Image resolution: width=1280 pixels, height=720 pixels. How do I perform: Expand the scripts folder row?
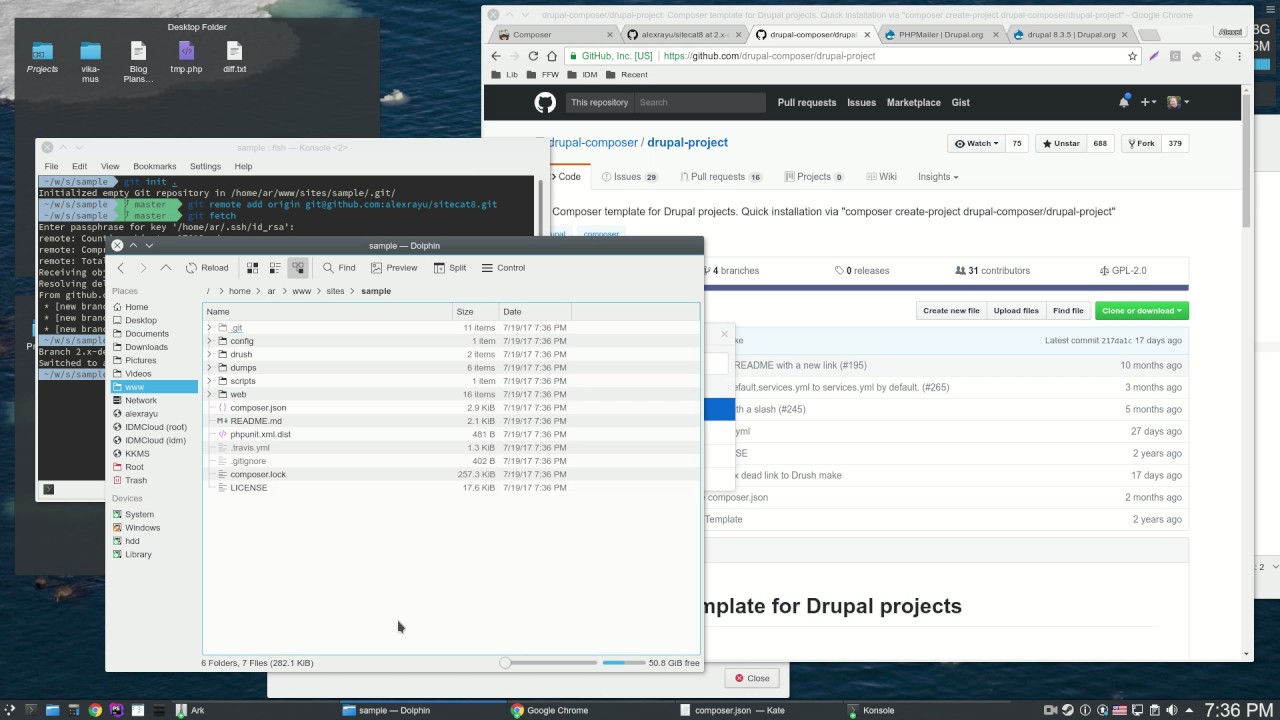[210, 381]
